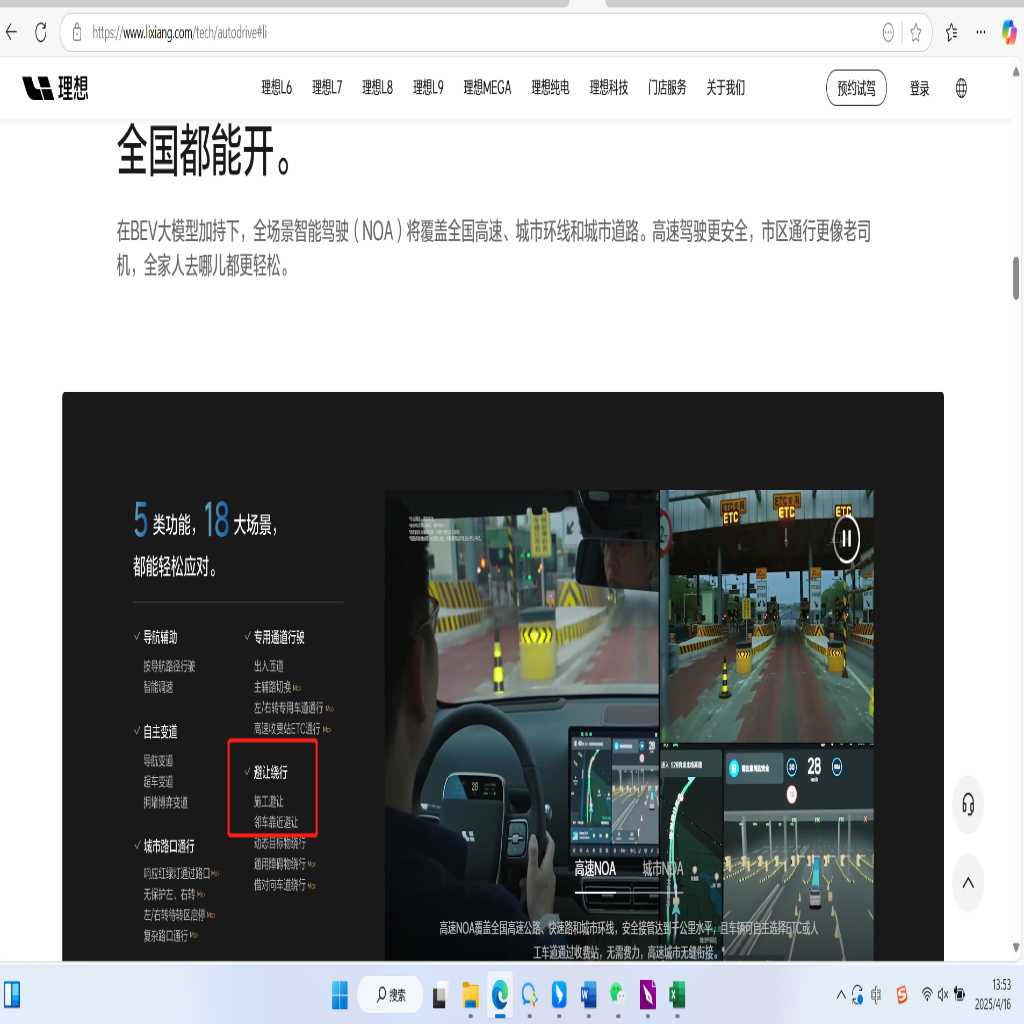Open the 理想L9 menu
The image size is (1024, 1024).
(x=428, y=88)
